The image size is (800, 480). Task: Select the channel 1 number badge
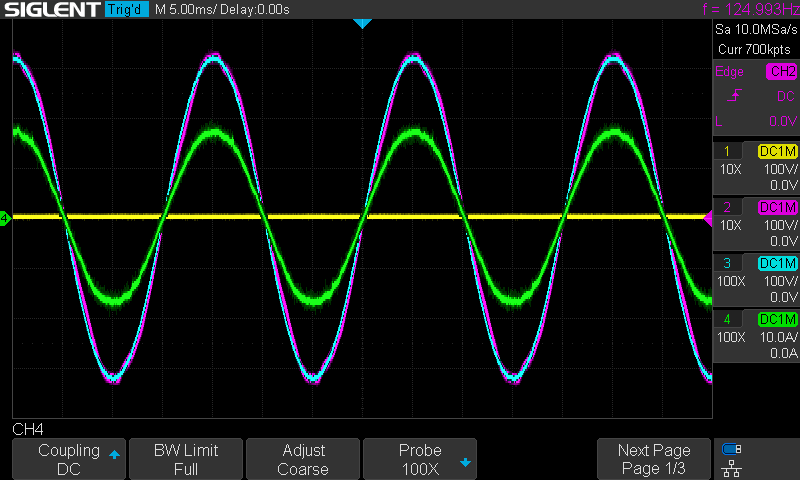tap(727, 151)
